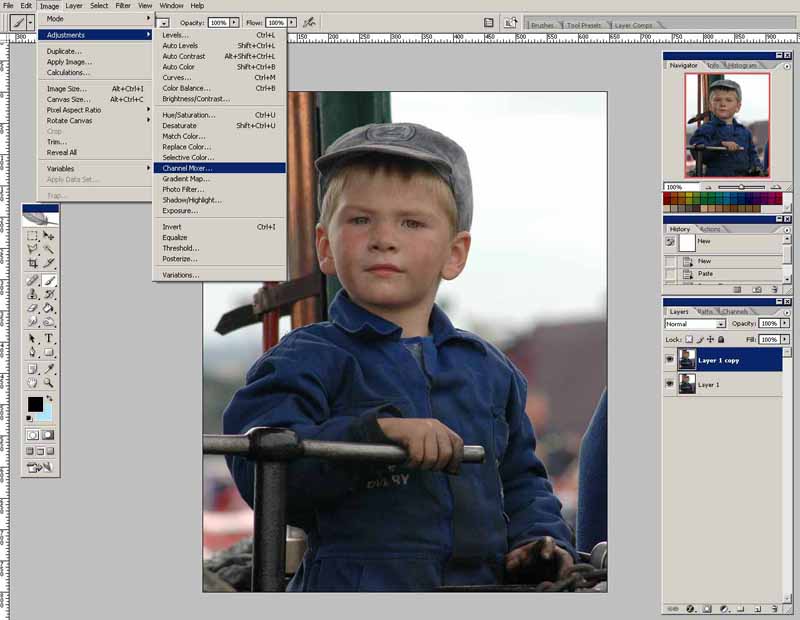The height and width of the screenshot is (620, 800).
Task: Click Jump to ImageReady button in toolbox
Action: (x=40, y=467)
